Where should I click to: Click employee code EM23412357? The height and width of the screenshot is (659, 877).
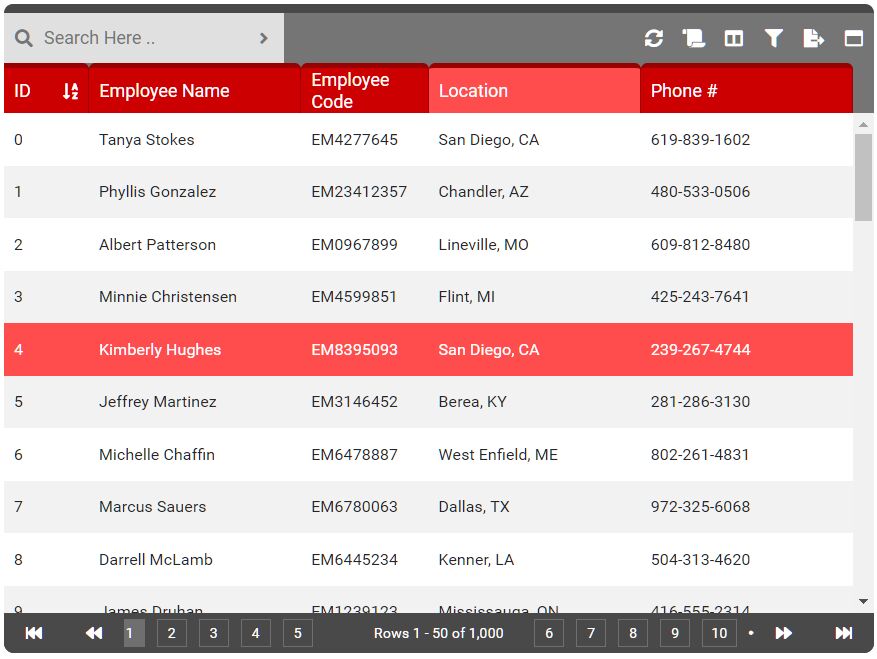click(359, 192)
